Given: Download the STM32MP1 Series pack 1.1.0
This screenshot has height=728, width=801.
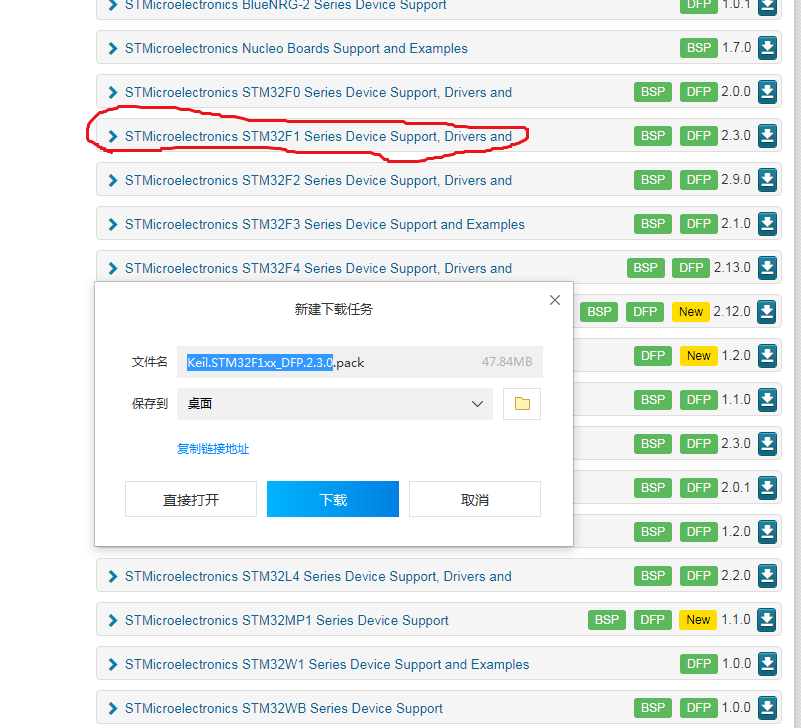Looking at the screenshot, I should [767, 619].
